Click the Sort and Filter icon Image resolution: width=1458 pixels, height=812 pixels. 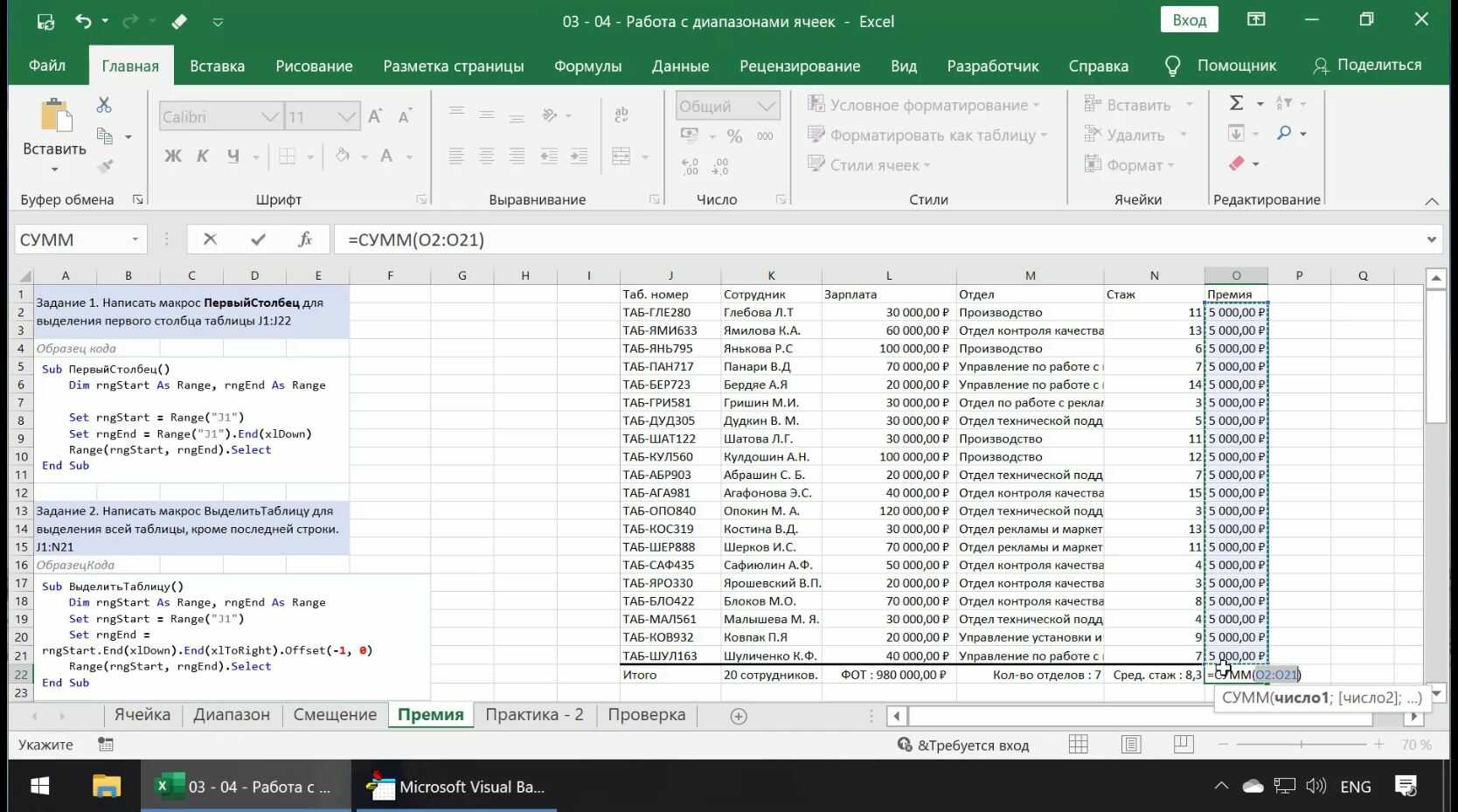pyautogui.click(x=1284, y=103)
